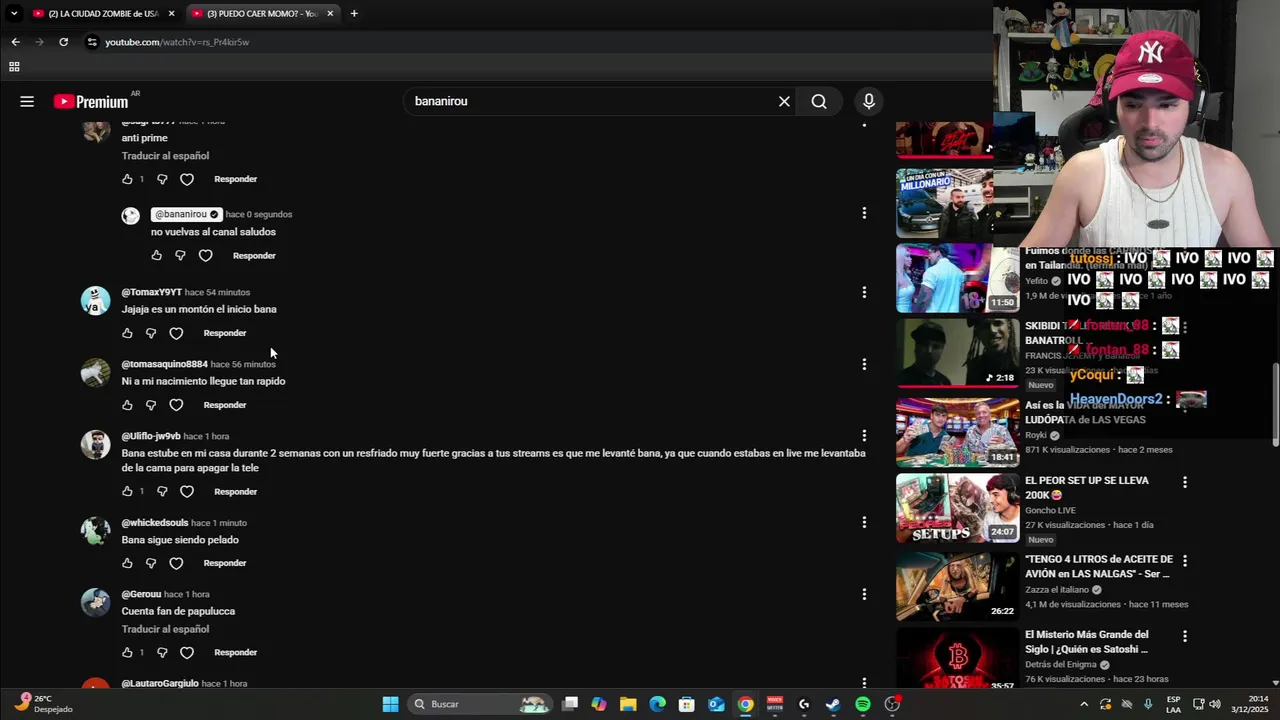Image resolution: width=1280 pixels, height=720 pixels.
Task: Open more actions for @Gerouu comment
Action: click(864, 594)
